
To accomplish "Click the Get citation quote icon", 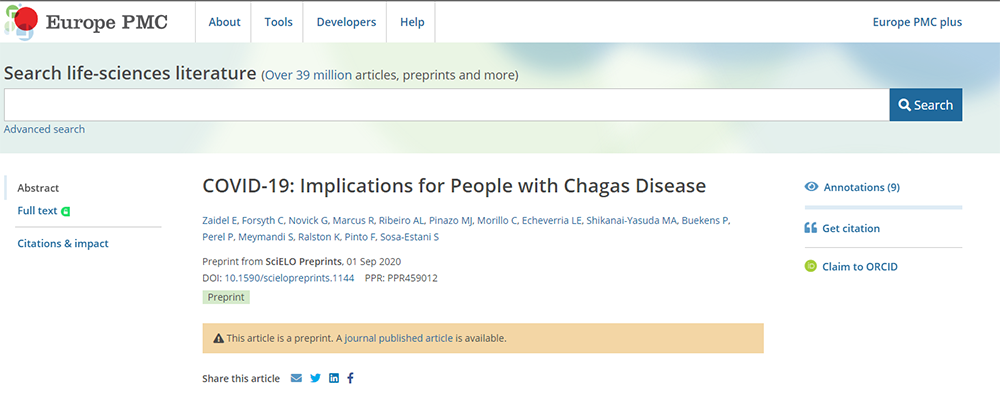I will tap(811, 228).
